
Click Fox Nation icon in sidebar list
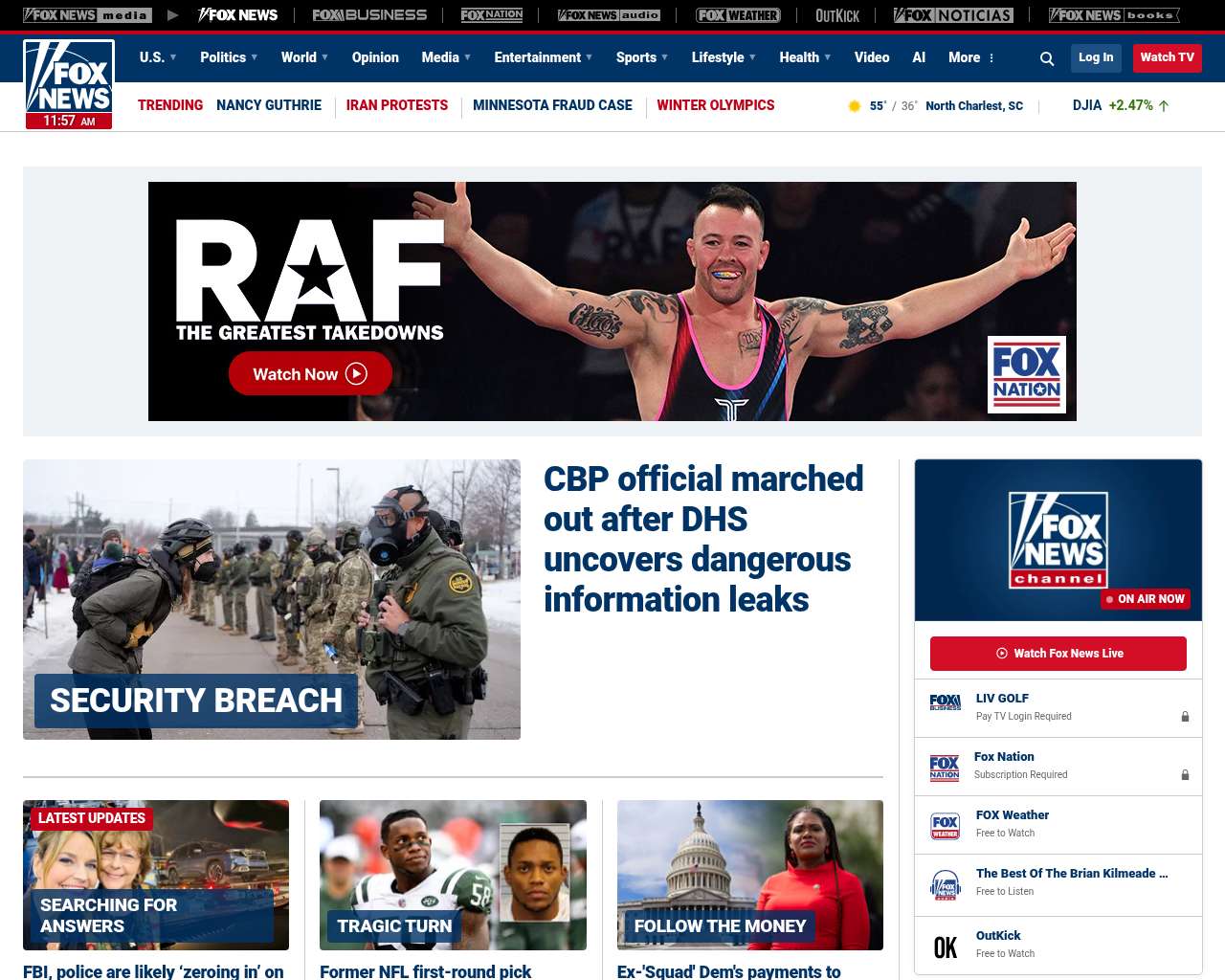tap(945, 768)
